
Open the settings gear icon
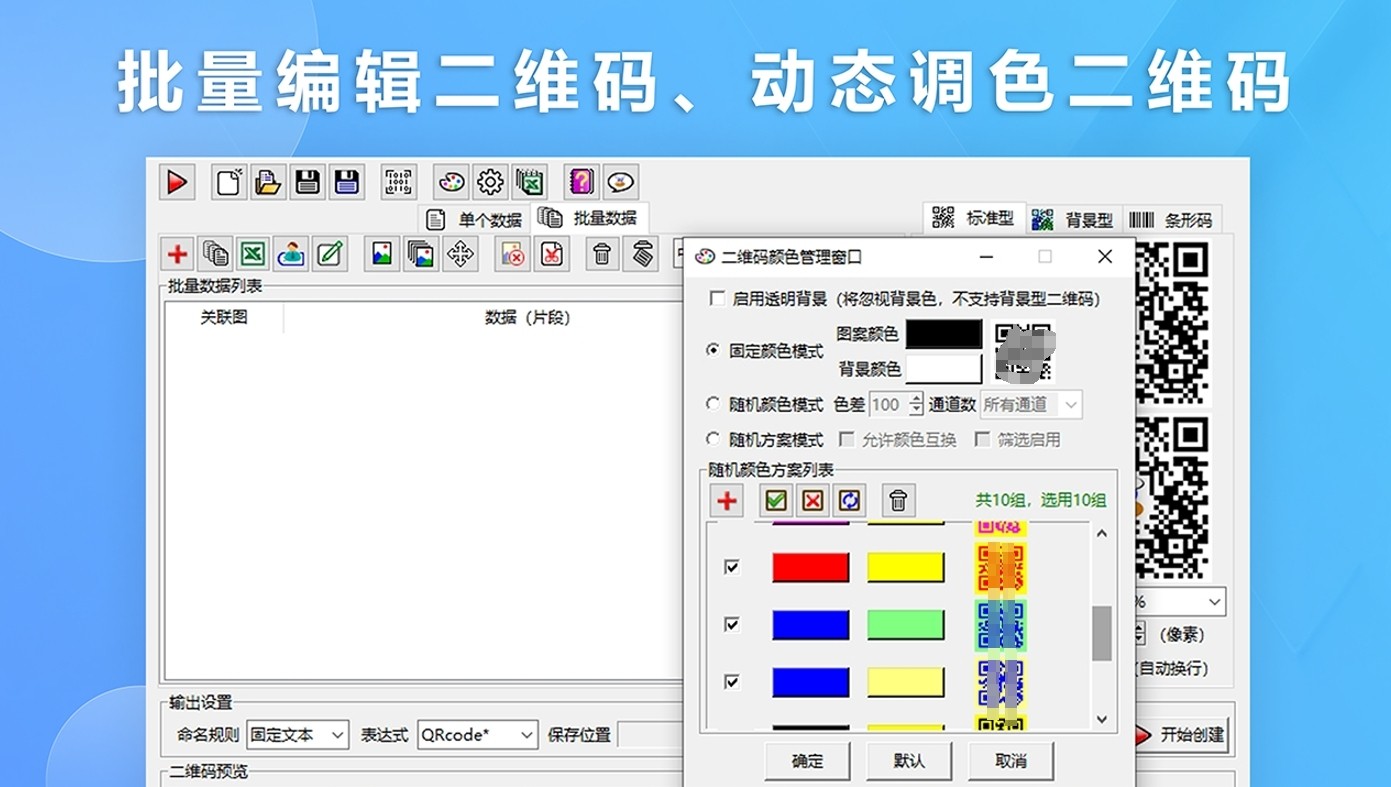tap(489, 182)
